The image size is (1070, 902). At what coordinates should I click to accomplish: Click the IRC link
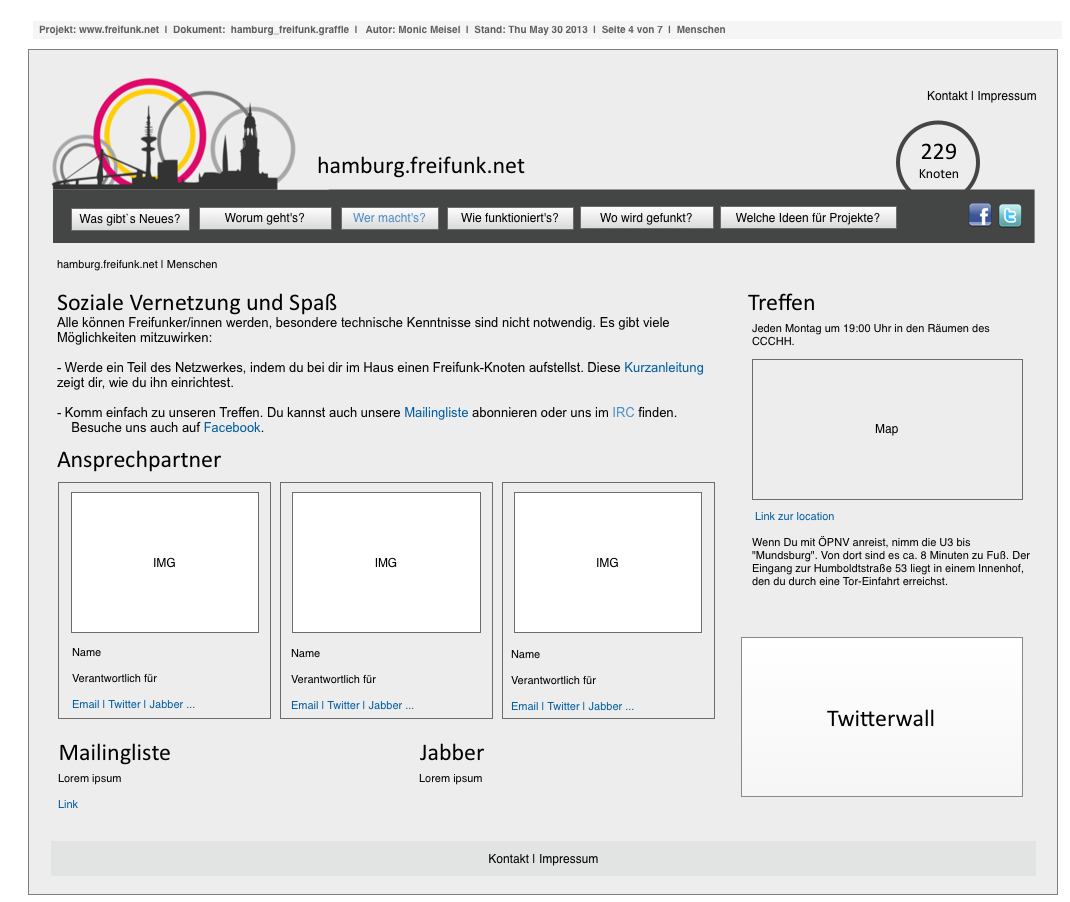tap(623, 413)
